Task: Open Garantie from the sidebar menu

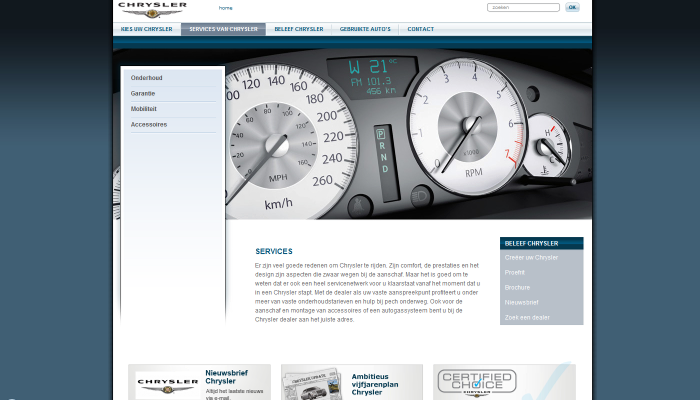Action: tap(143, 93)
